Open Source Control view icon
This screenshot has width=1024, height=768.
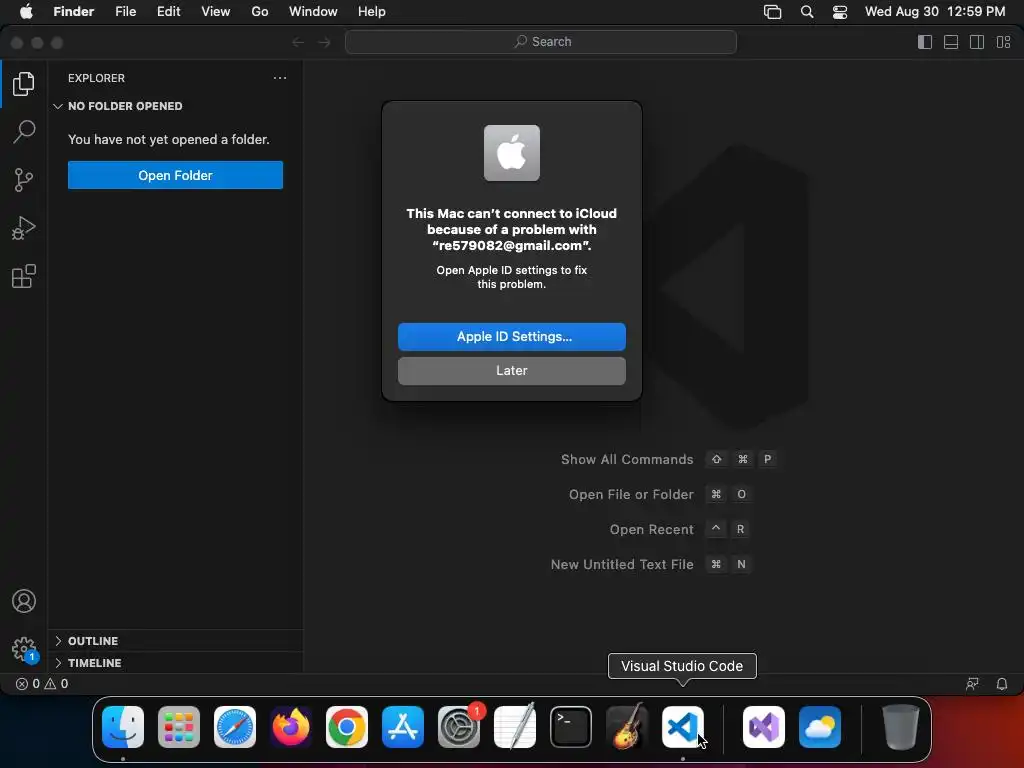pos(24,180)
